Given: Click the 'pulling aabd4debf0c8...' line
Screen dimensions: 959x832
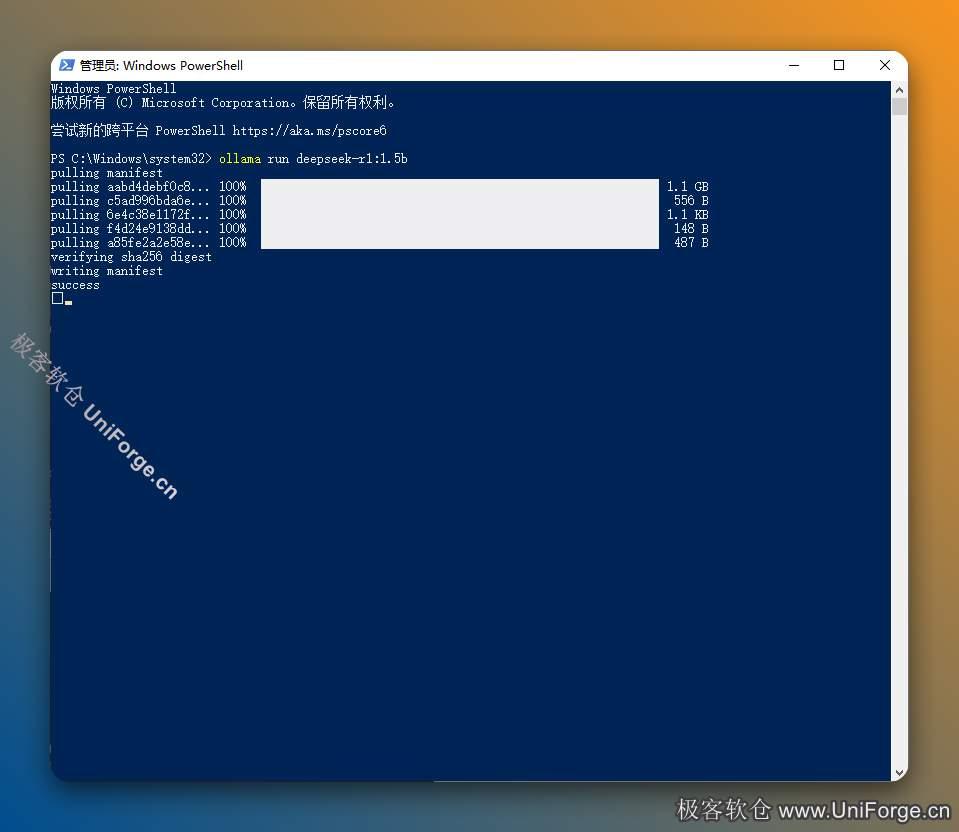Looking at the screenshot, I should point(379,187).
